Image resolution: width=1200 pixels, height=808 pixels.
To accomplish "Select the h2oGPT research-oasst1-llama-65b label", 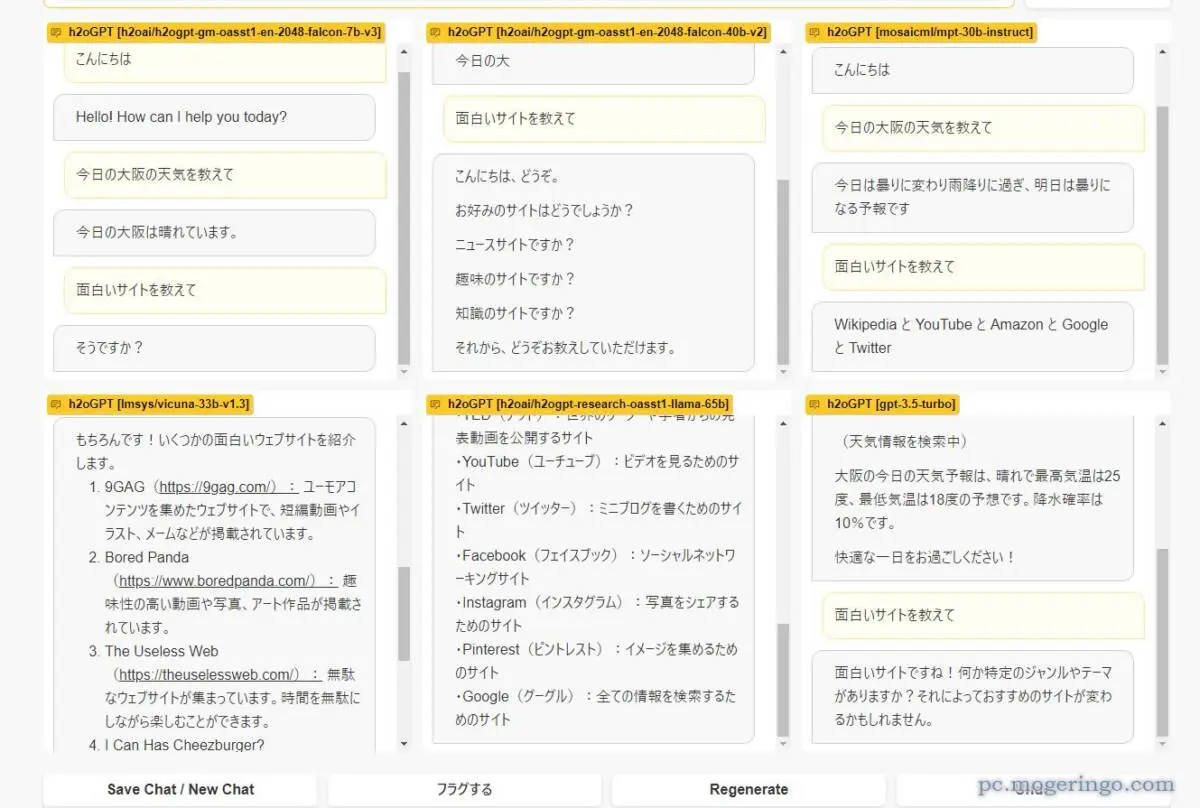I will 579,404.
